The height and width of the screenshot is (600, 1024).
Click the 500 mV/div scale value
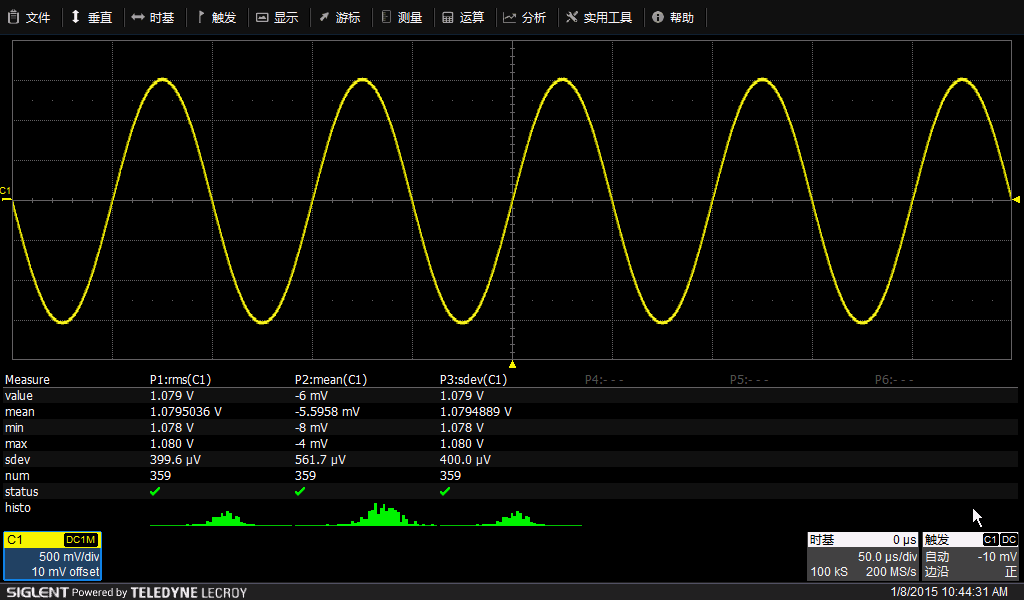click(69, 557)
